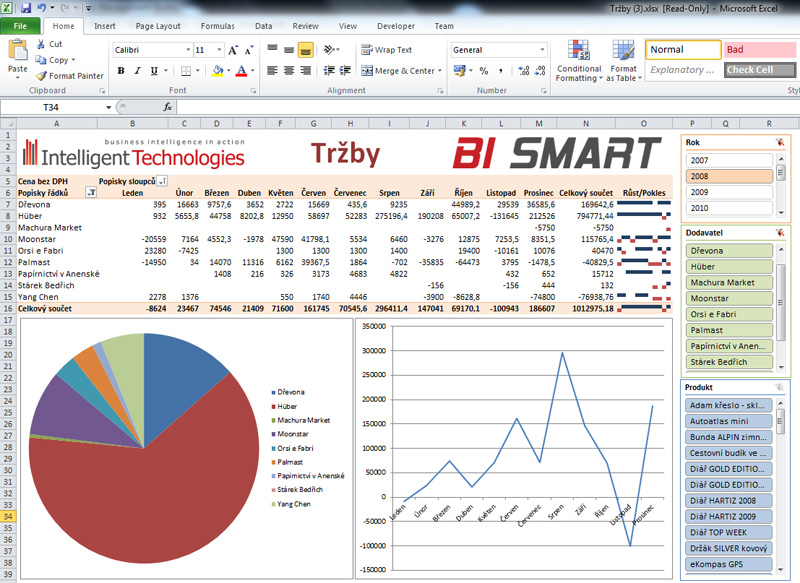Open the Alignment dialog launcher
Viewport: 800px width, 583px height.
[440, 91]
